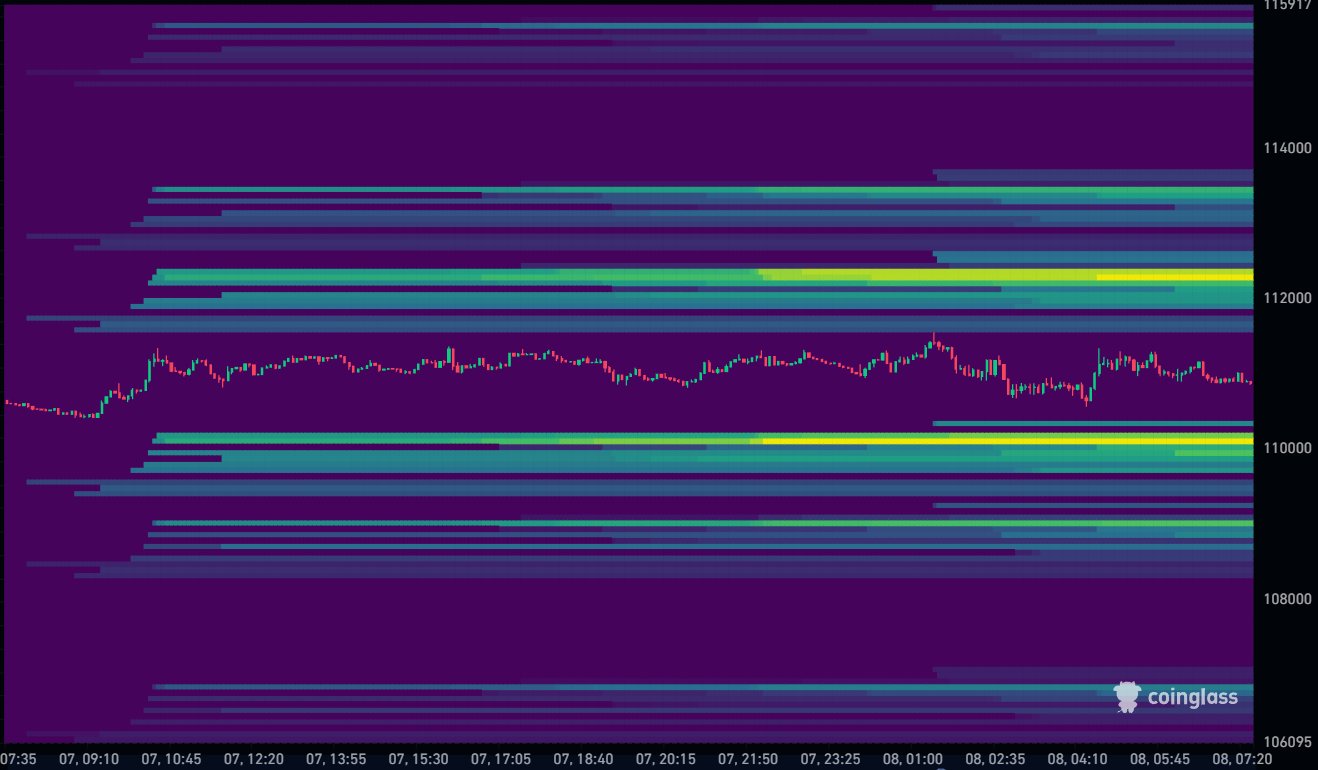Pick the 08, 02:35 time label
Screen dimensions: 1318x770
(995, 759)
